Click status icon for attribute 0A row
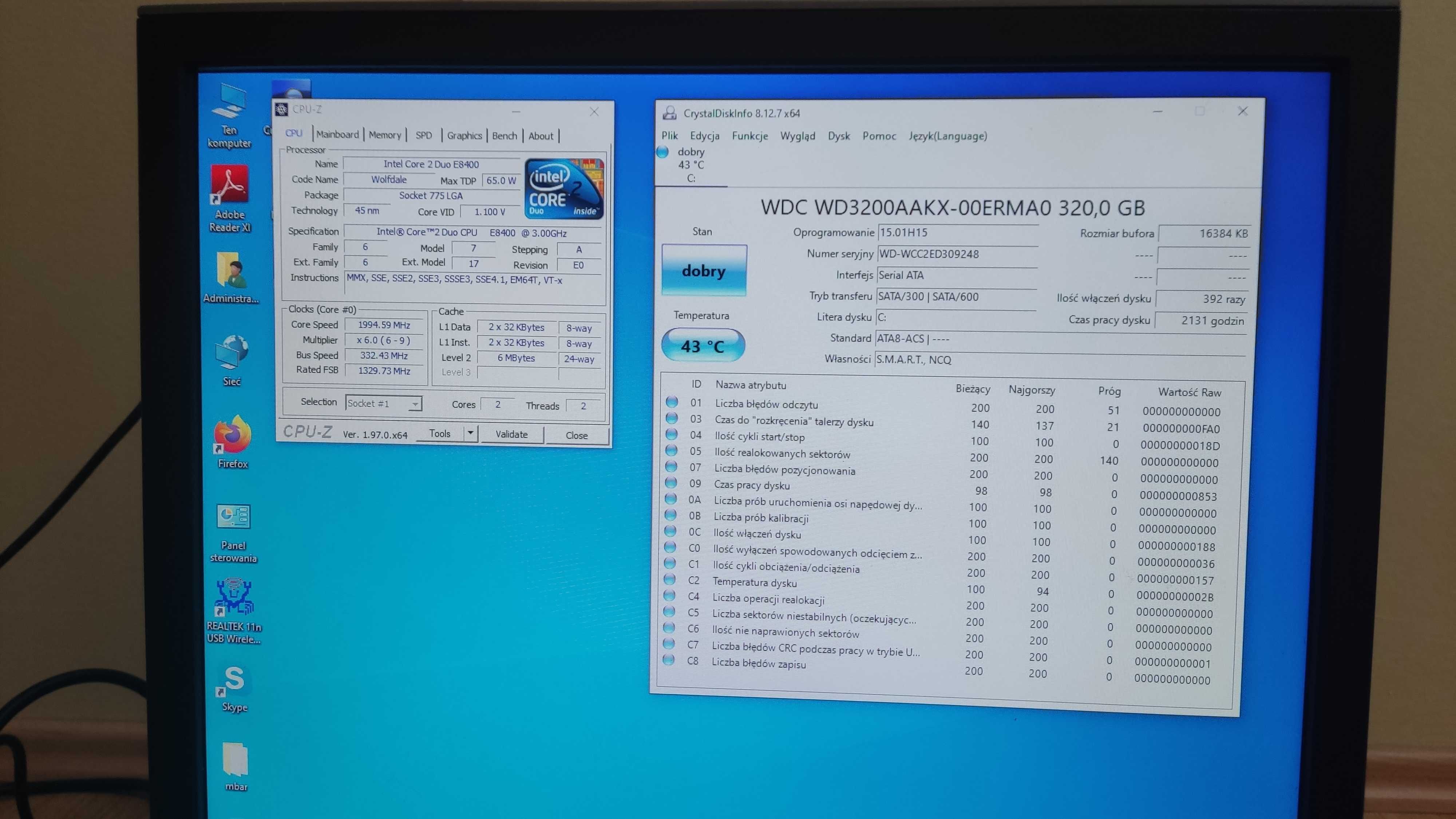Screen dimensions: 1456x819 click(670, 499)
